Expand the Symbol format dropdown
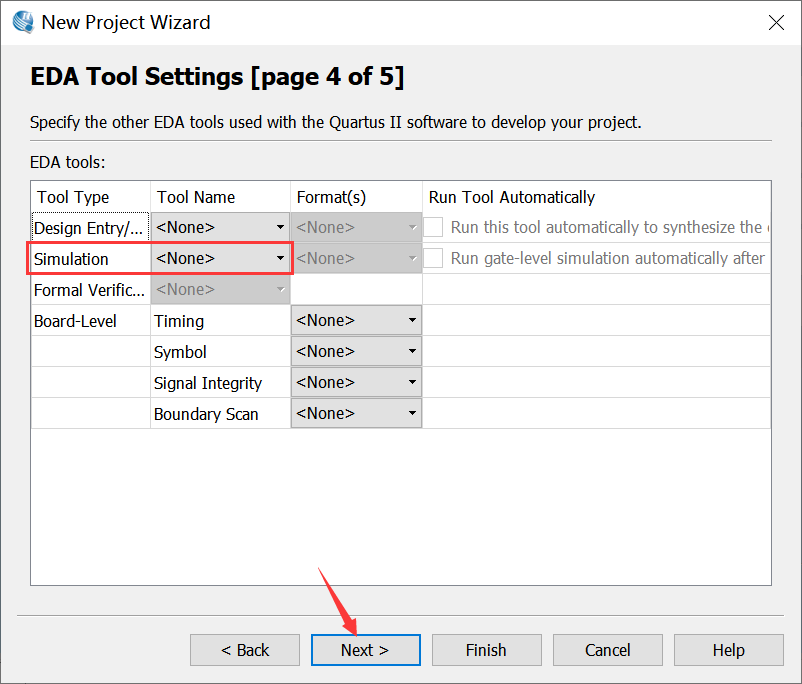802x684 pixels. coord(356,352)
